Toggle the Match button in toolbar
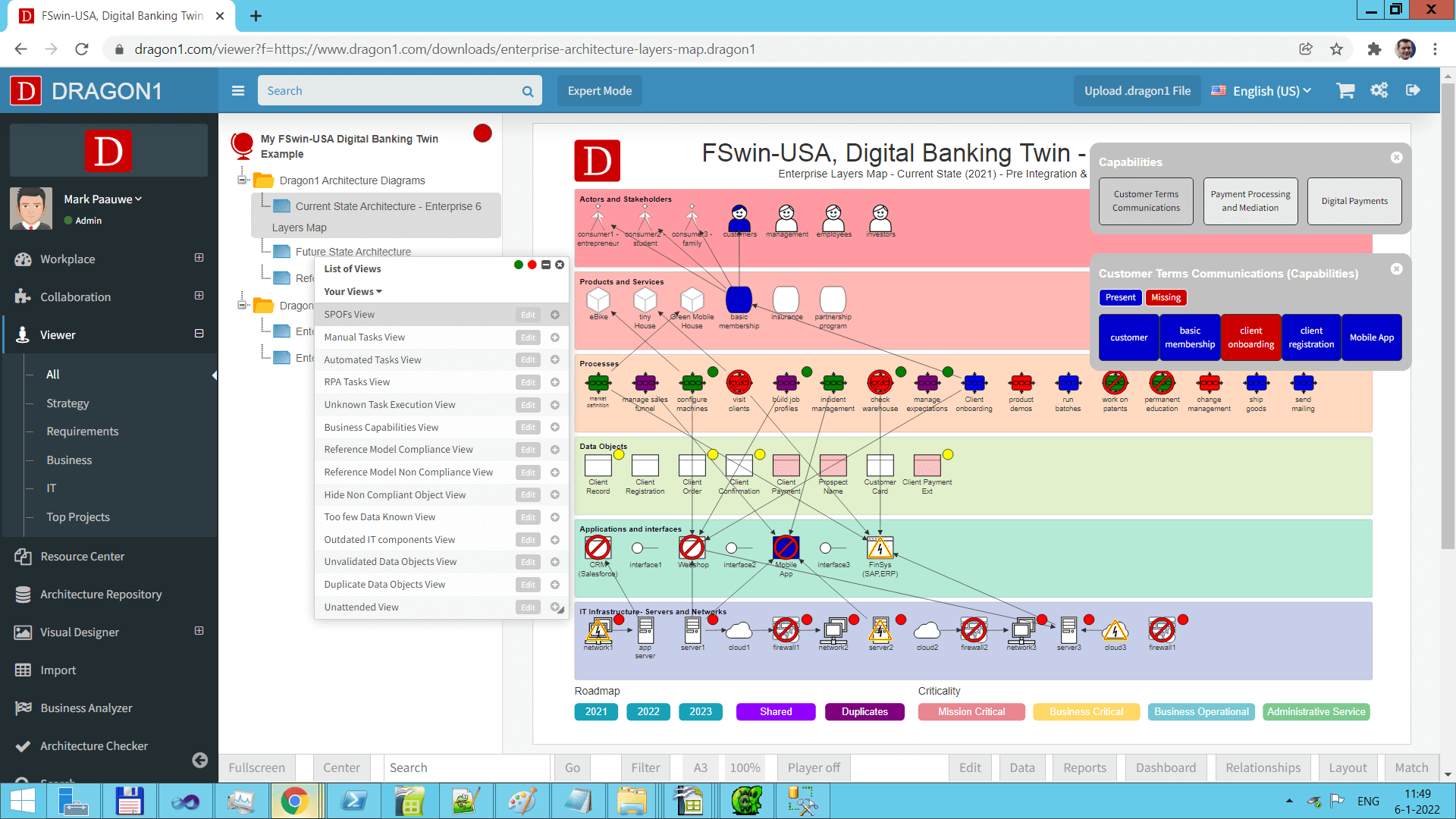The image size is (1456, 819). 1411,768
